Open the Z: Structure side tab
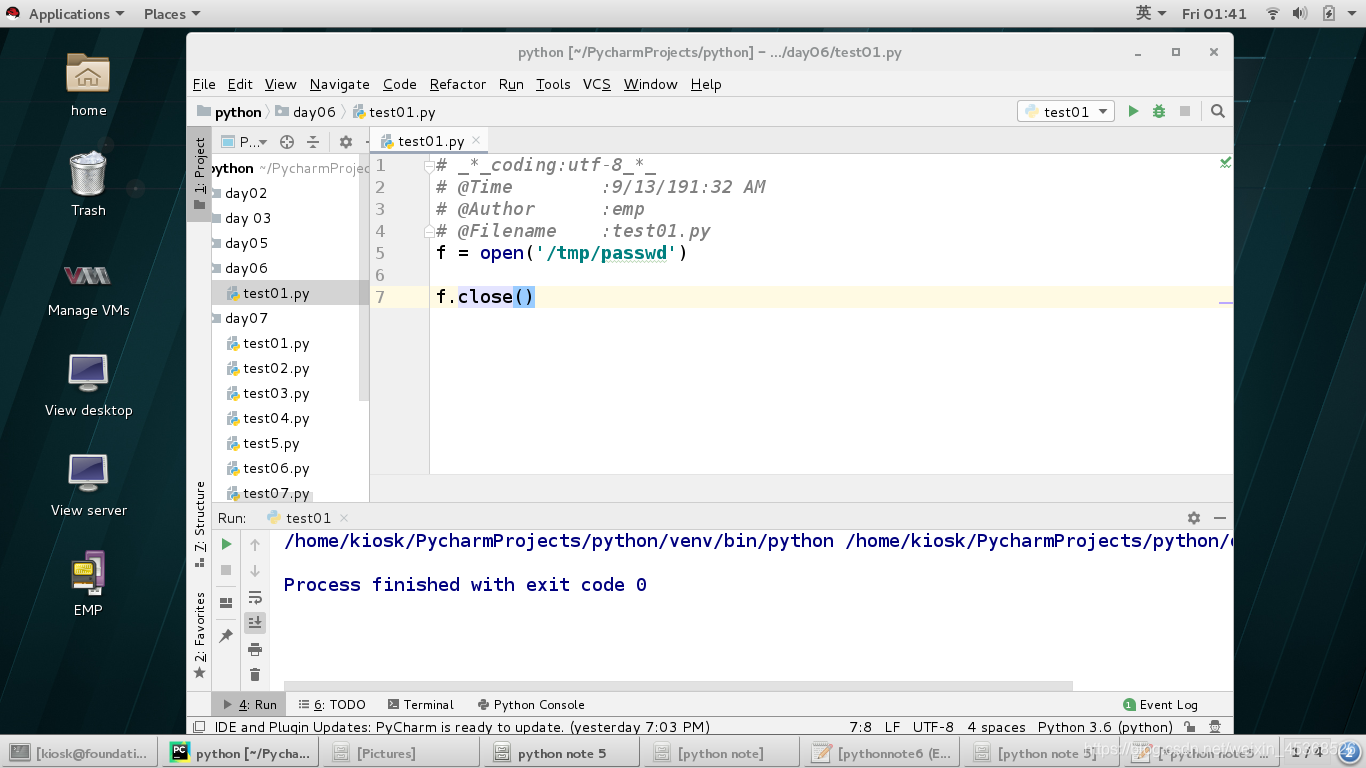This screenshot has width=1366, height=768. (x=199, y=524)
